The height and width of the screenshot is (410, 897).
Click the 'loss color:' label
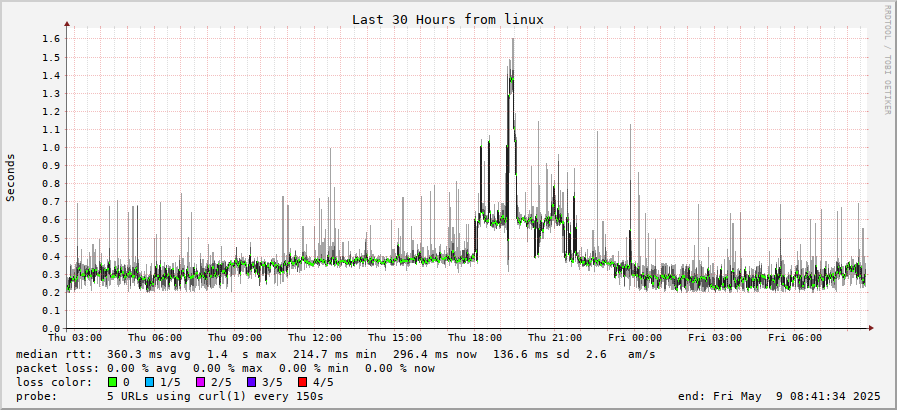[53, 383]
